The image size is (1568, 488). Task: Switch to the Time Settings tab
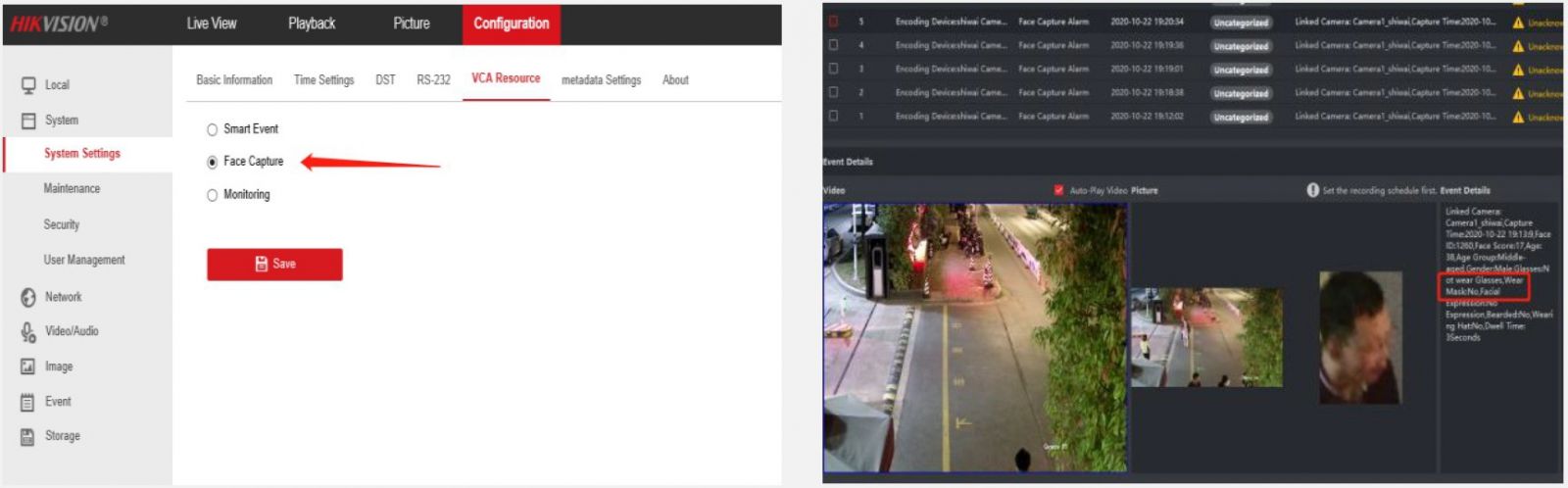coord(323,79)
